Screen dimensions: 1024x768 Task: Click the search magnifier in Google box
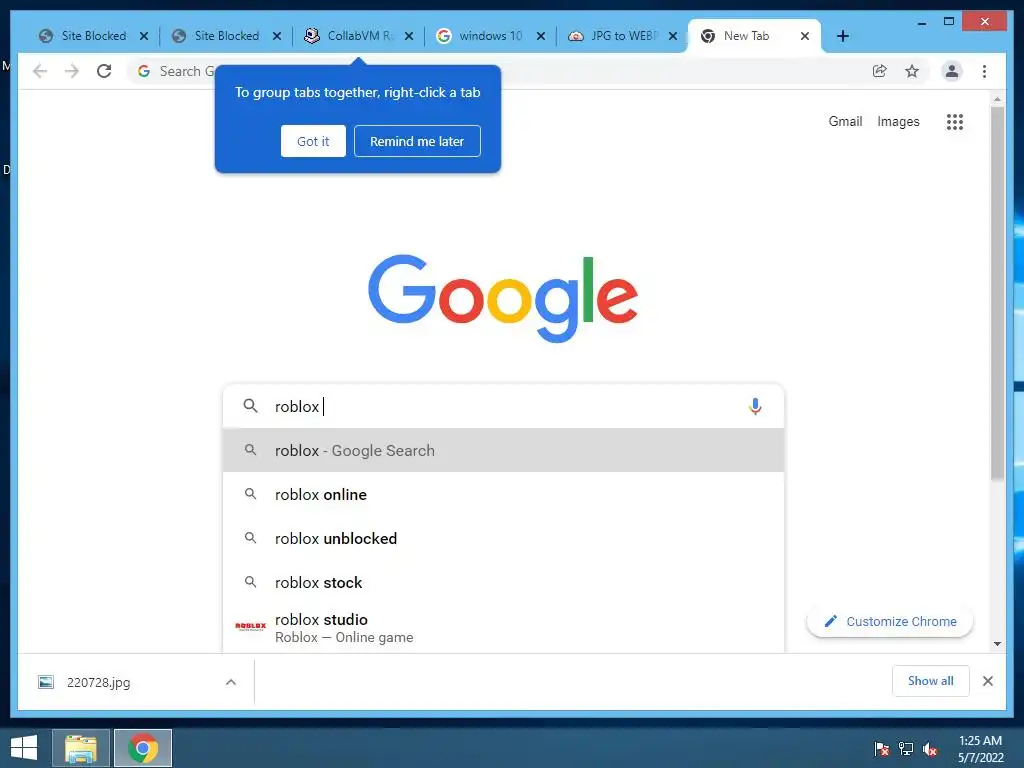(x=250, y=406)
